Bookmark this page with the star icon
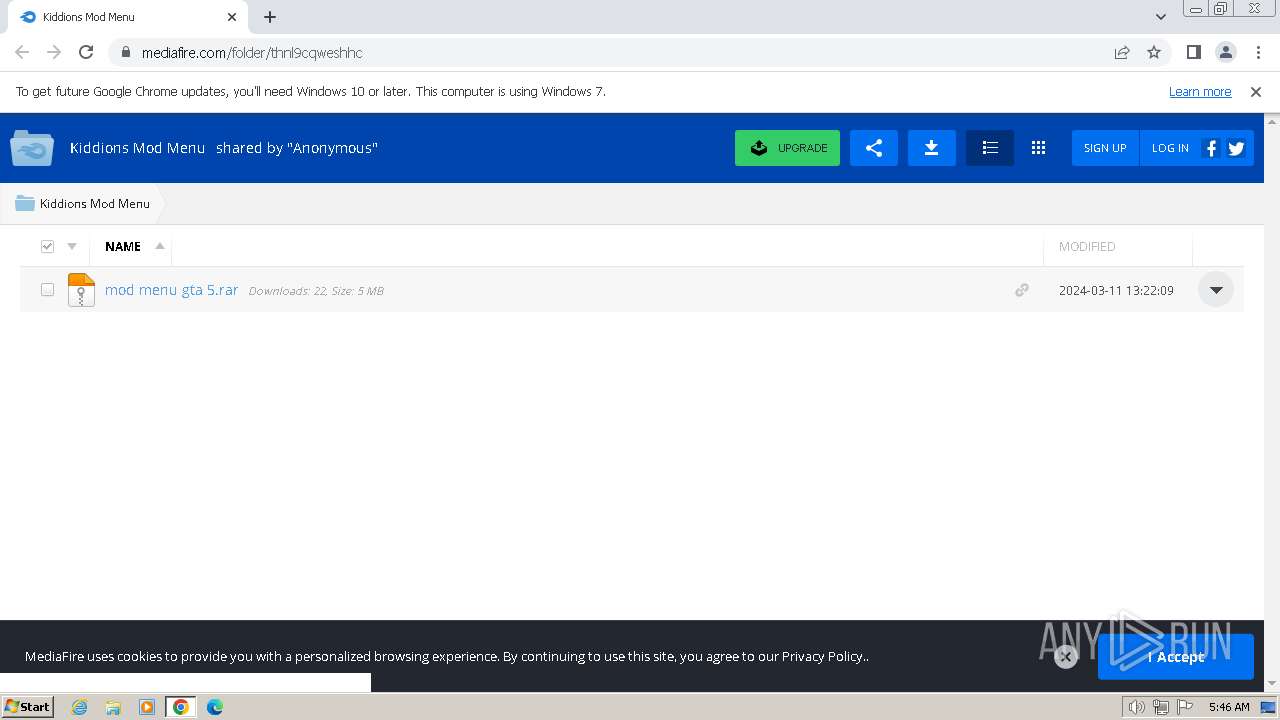The height and width of the screenshot is (720, 1280). [x=1154, y=52]
